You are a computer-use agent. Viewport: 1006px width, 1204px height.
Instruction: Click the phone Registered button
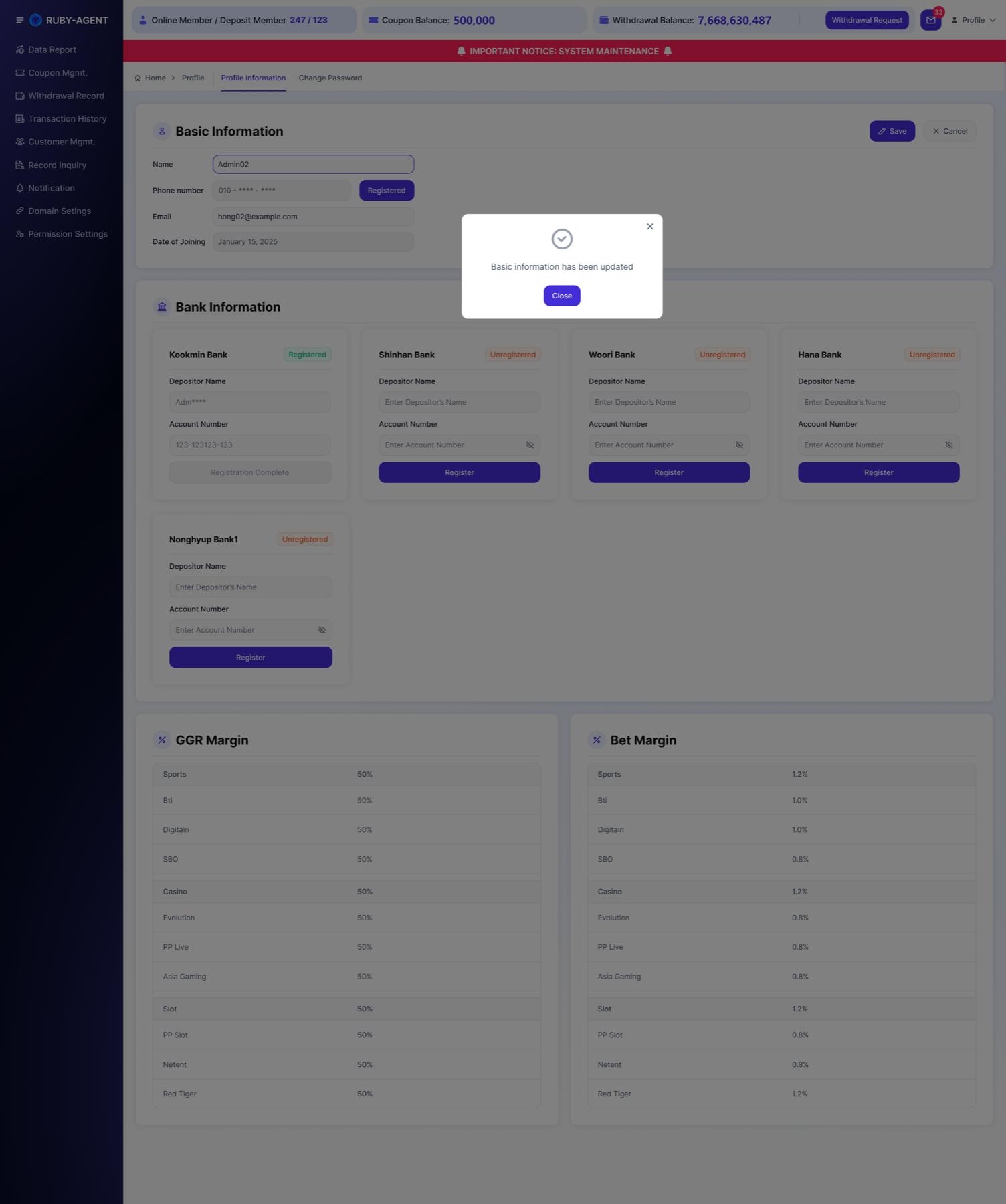click(387, 191)
